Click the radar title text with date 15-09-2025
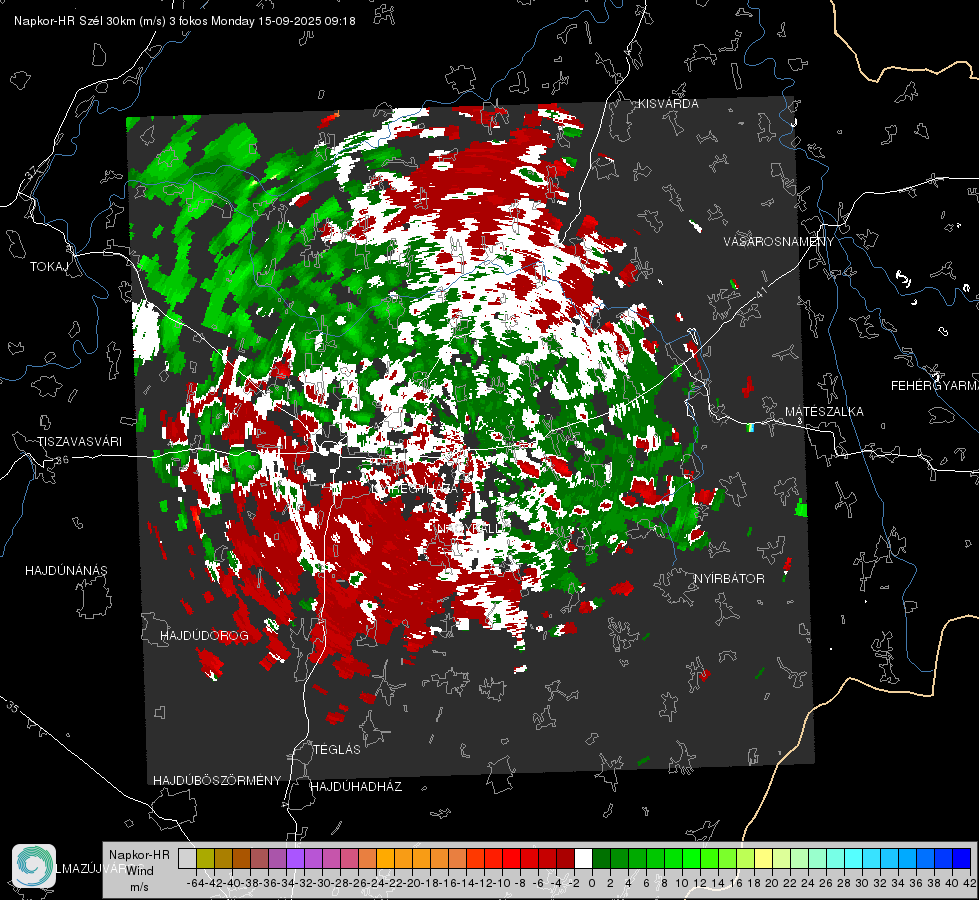The image size is (979, 900). click(x=185, y=21)
